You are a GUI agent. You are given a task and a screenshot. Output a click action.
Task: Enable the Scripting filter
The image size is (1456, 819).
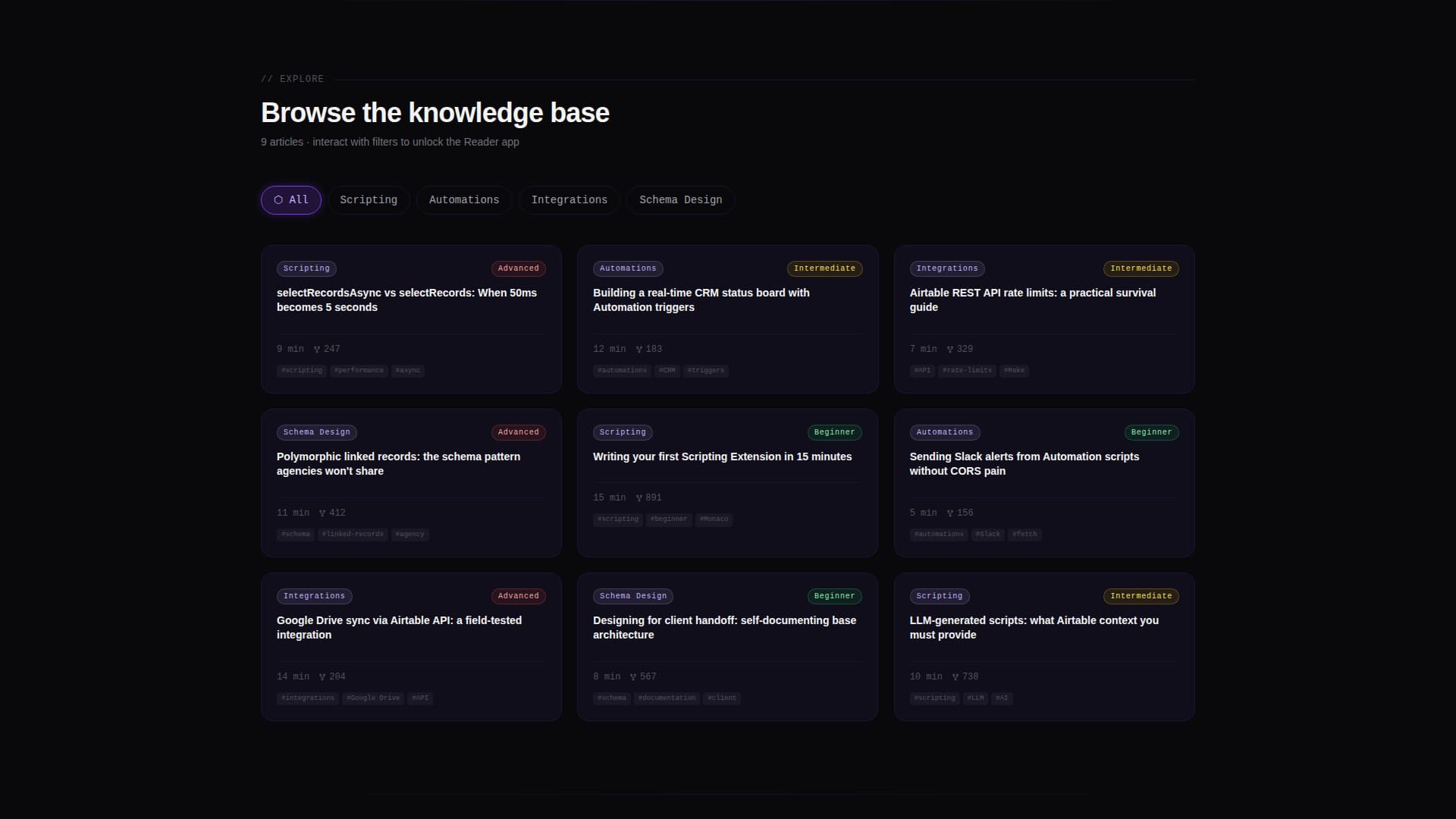pos(369,199)
